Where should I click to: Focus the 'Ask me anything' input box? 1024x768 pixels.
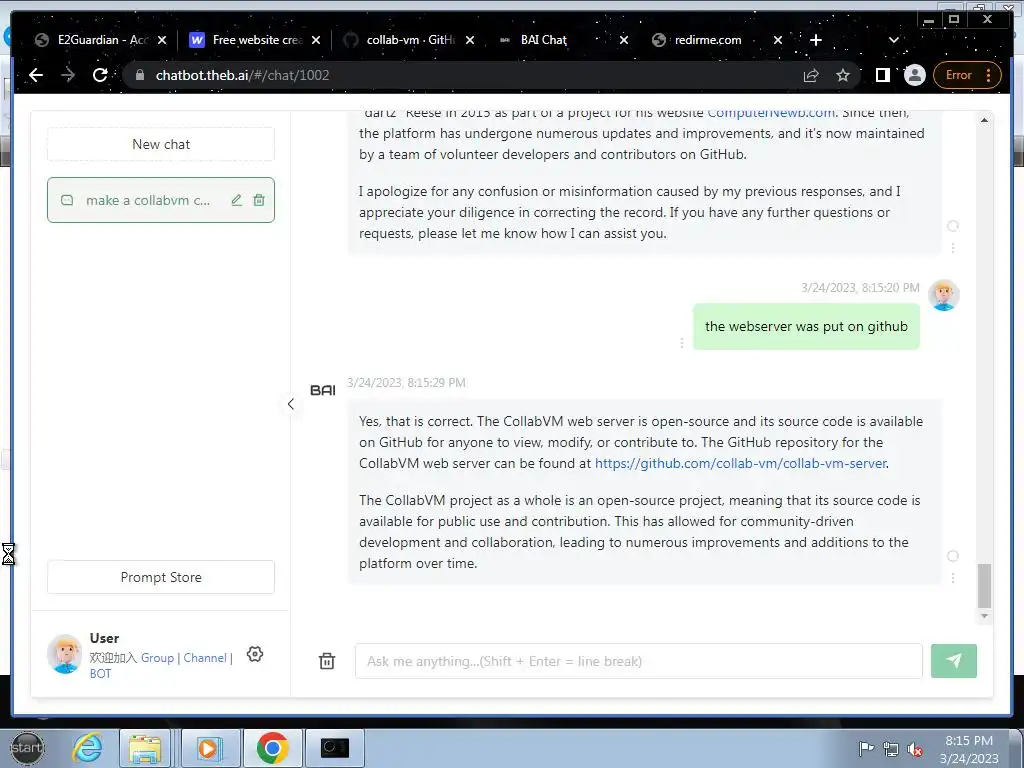pyautogui.click(x=639, y=661)
